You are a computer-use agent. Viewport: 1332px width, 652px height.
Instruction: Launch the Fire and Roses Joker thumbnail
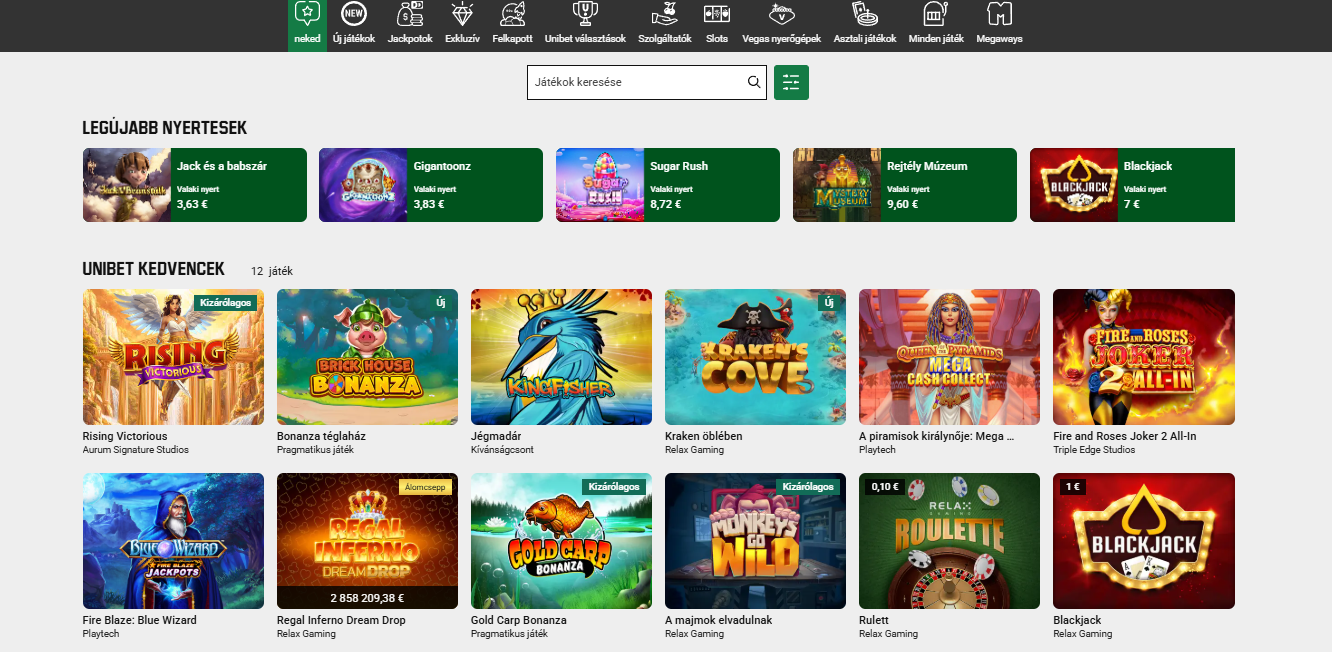[x=1144, y=357]
